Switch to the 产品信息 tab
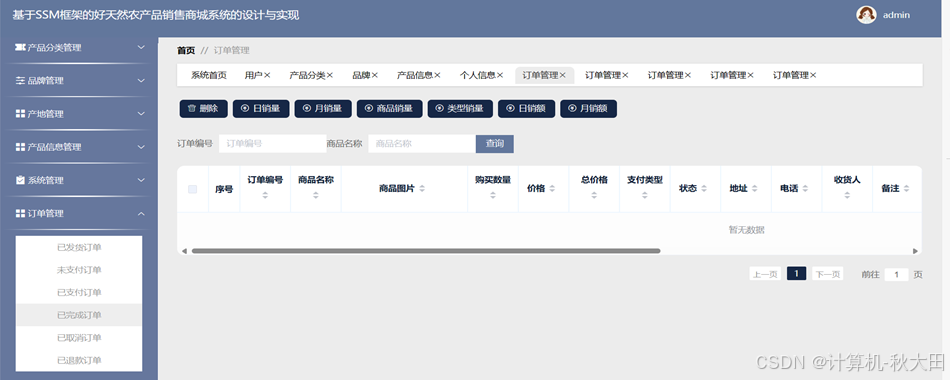The width and height of the screenshot is (950, 380). tap(415, 75)
